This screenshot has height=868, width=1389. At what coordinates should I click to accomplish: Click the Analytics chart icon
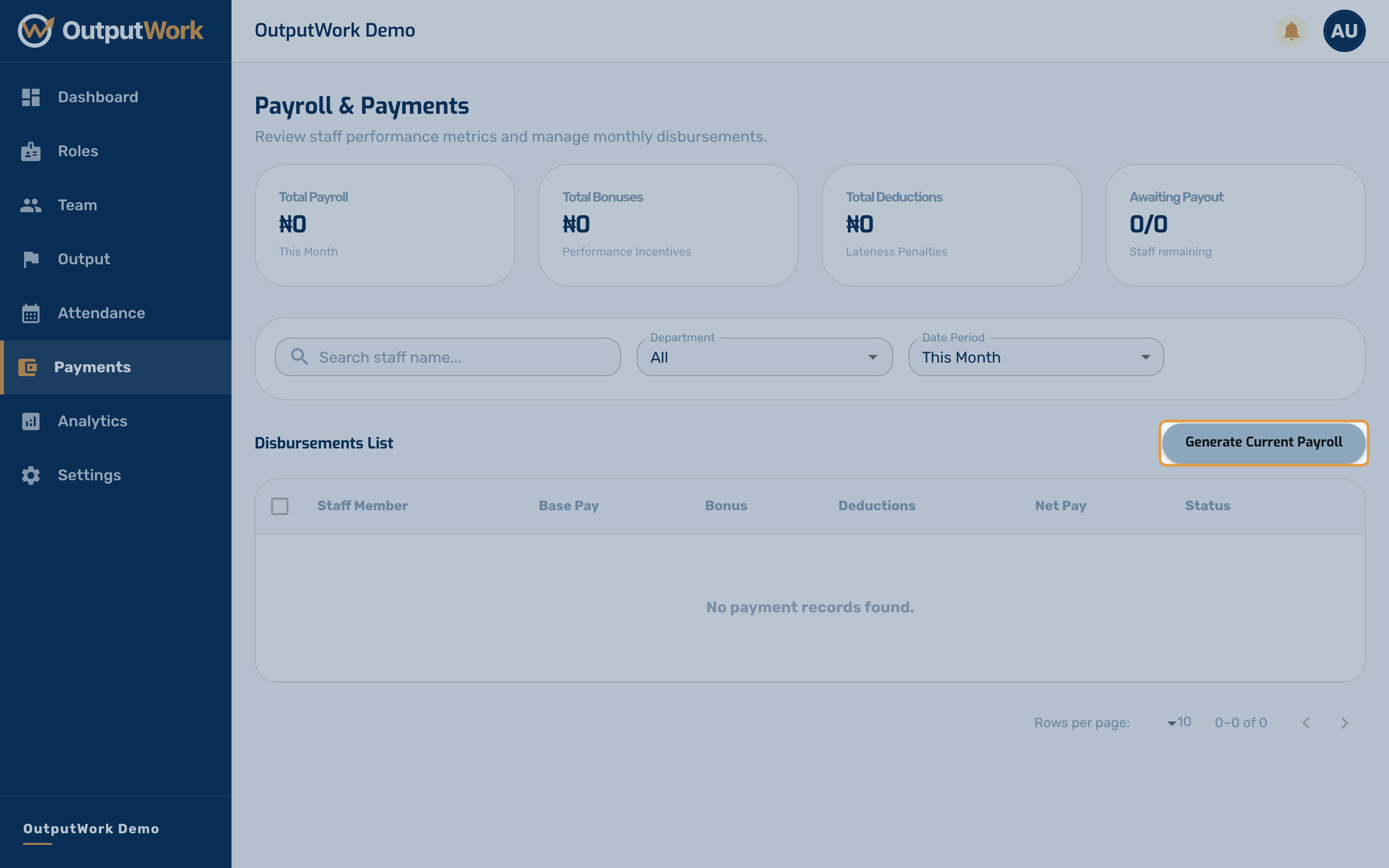pos(31,421)
